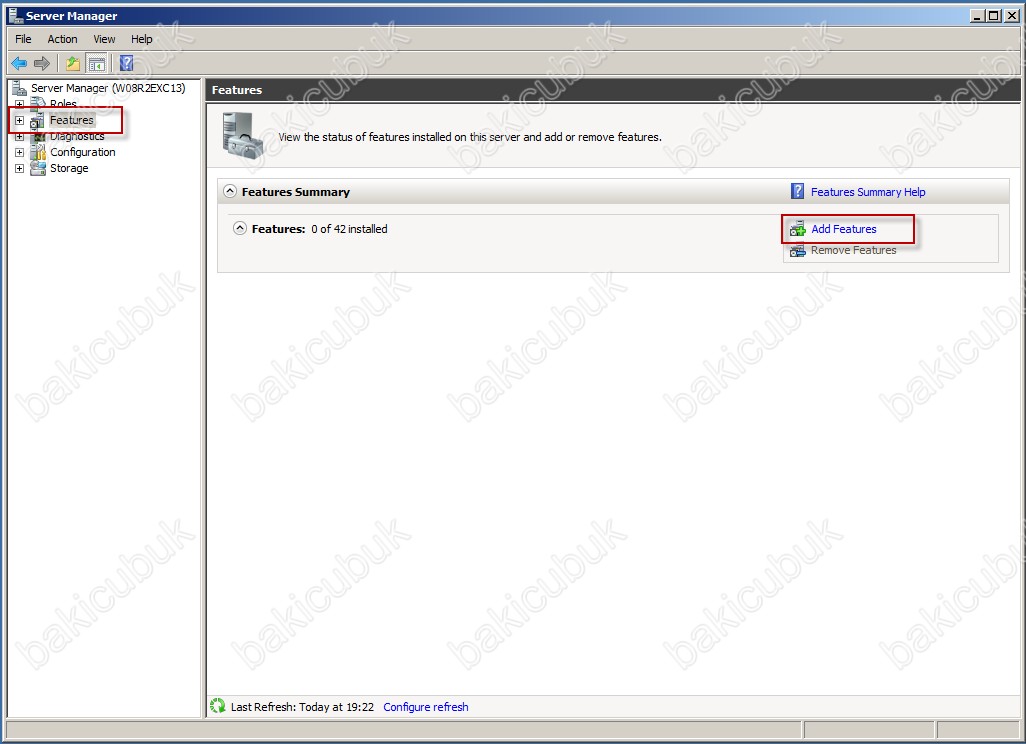This screenshot has width=1026, height=744.
Task: Click the Configure refresh link
Action: coord(425,707)
